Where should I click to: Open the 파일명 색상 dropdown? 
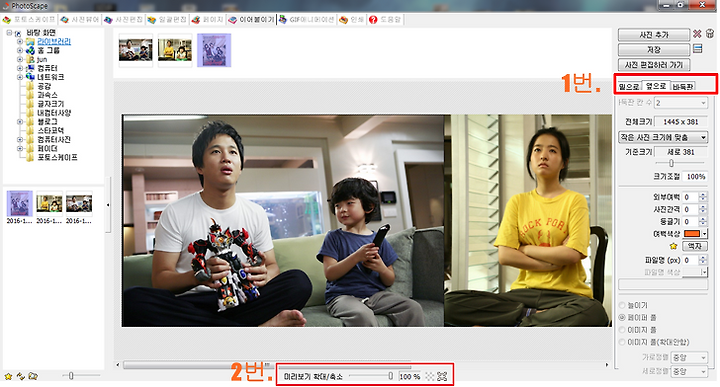695,272
